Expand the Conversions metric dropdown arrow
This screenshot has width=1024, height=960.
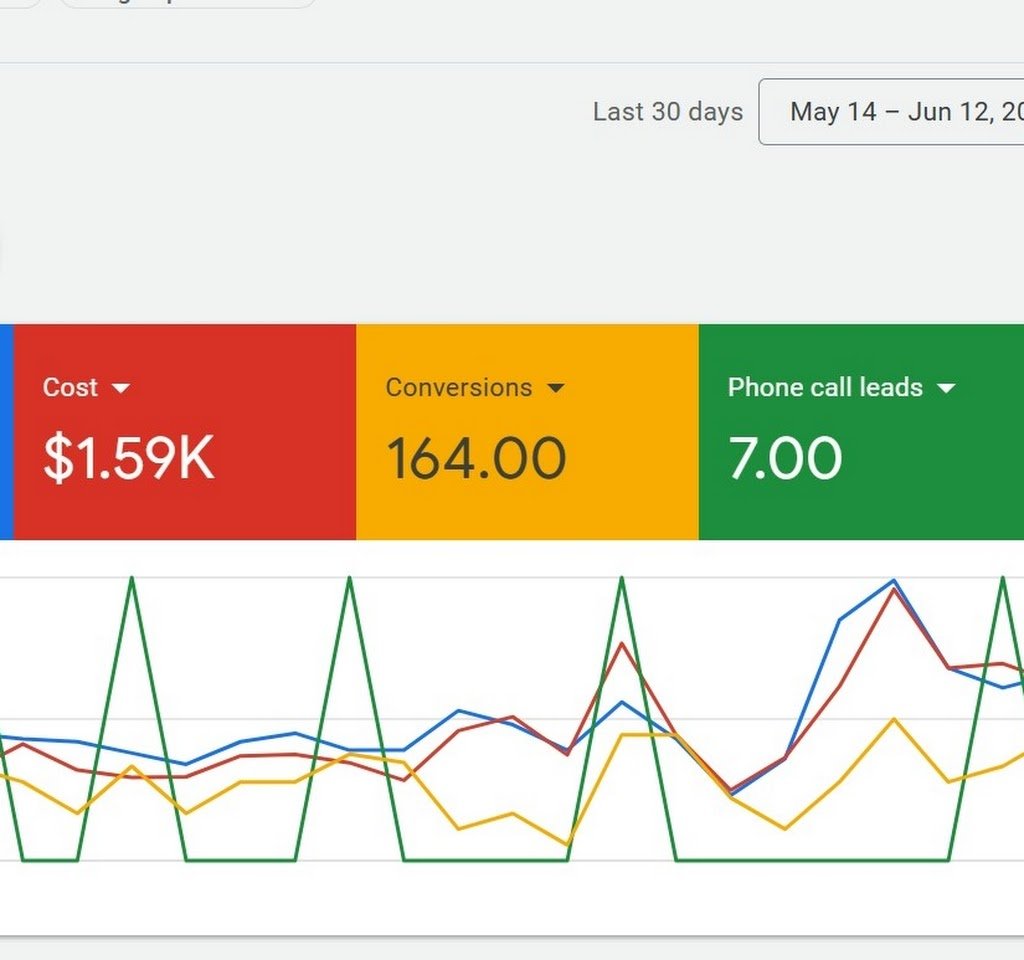tap(556, 388)
